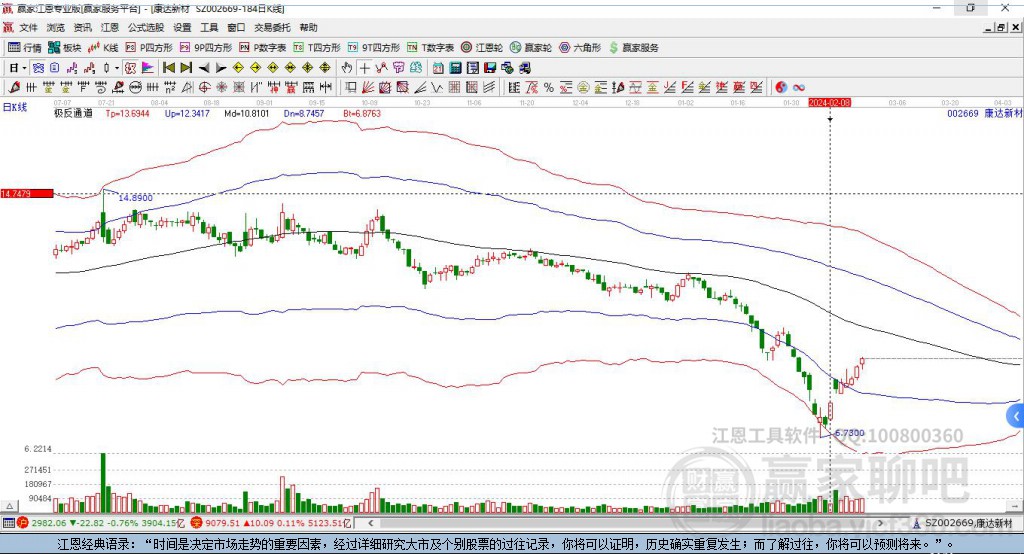The height and width of the screenshot is (554, 1024).
Task: Open the 赢家轮 wheel tool
Action: (531, 48)
